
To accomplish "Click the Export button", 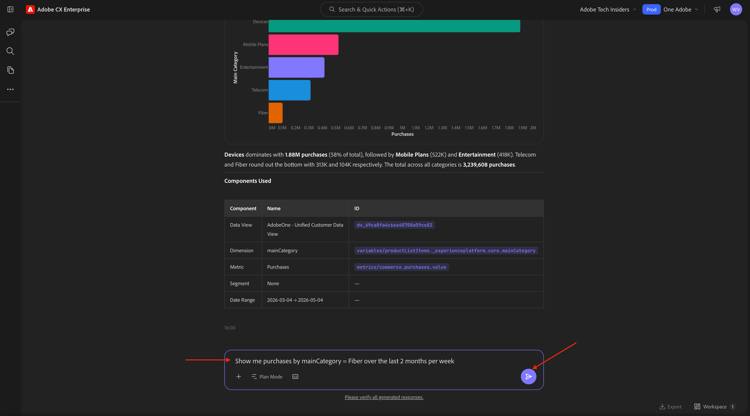I will 671,406.
